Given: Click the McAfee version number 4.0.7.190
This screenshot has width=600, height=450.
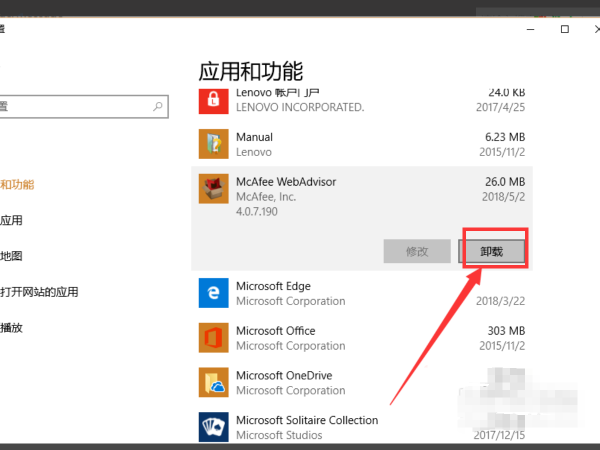Looking at the screenshot, I should (257, 212).
